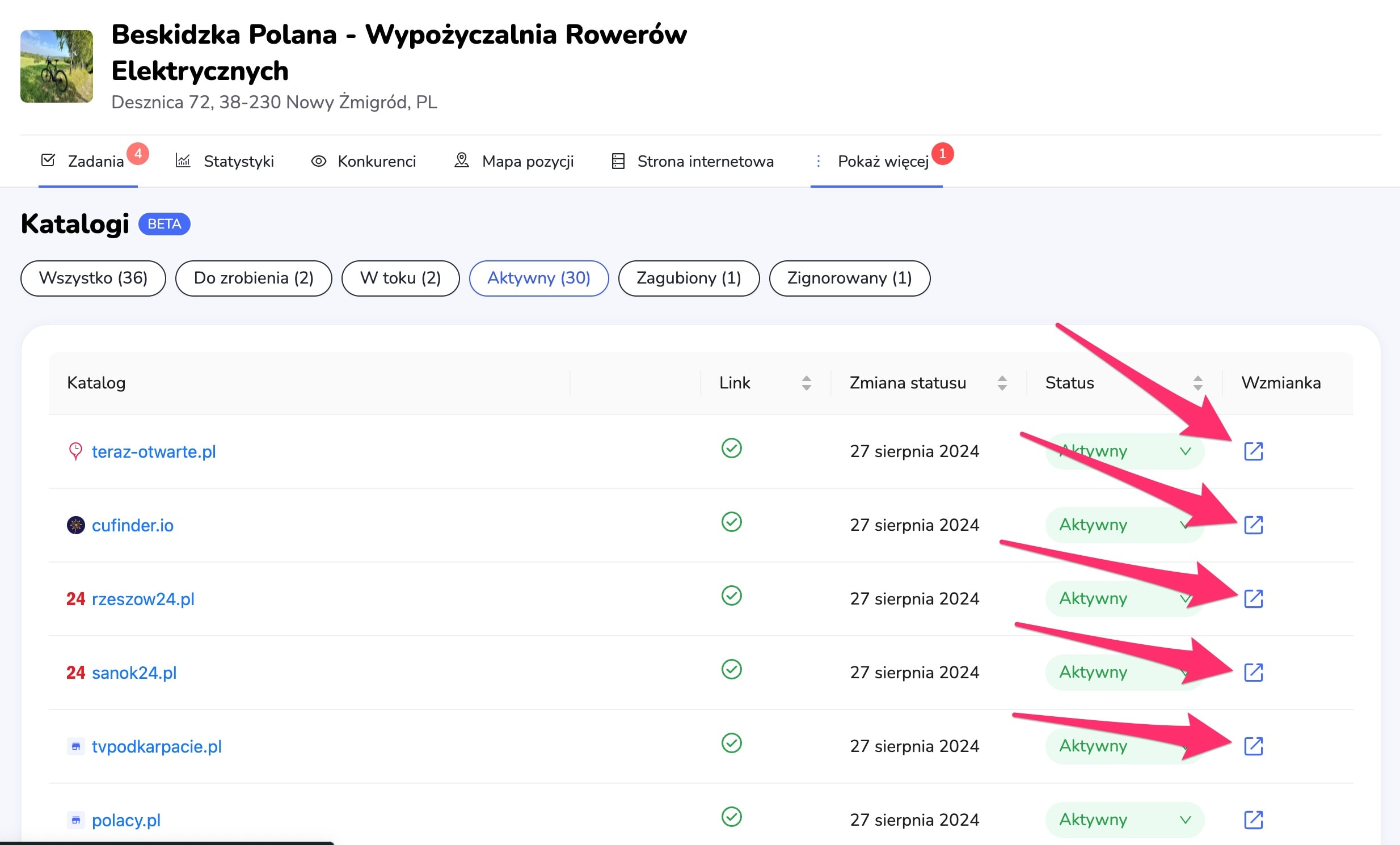Filter catalogs by Do zrobienia (2)

(x=254, y=278)
